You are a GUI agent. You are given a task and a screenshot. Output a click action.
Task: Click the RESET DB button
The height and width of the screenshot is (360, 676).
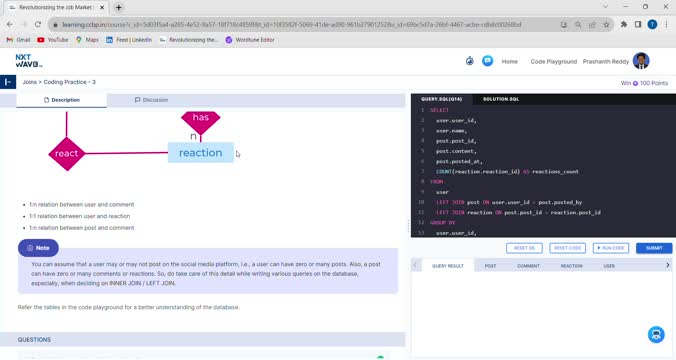(x=524, y=248)
